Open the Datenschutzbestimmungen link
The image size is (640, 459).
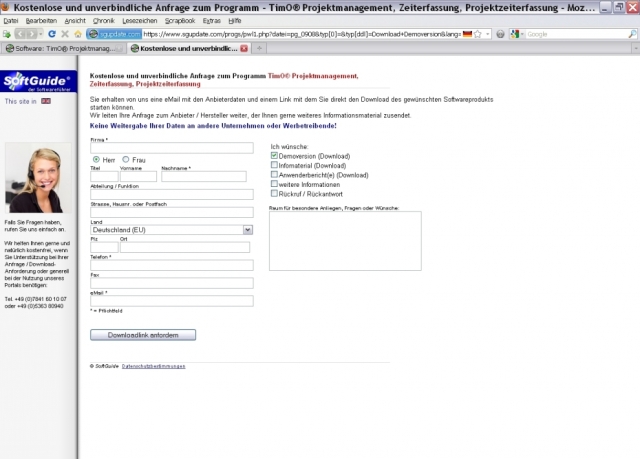(153, 366)
